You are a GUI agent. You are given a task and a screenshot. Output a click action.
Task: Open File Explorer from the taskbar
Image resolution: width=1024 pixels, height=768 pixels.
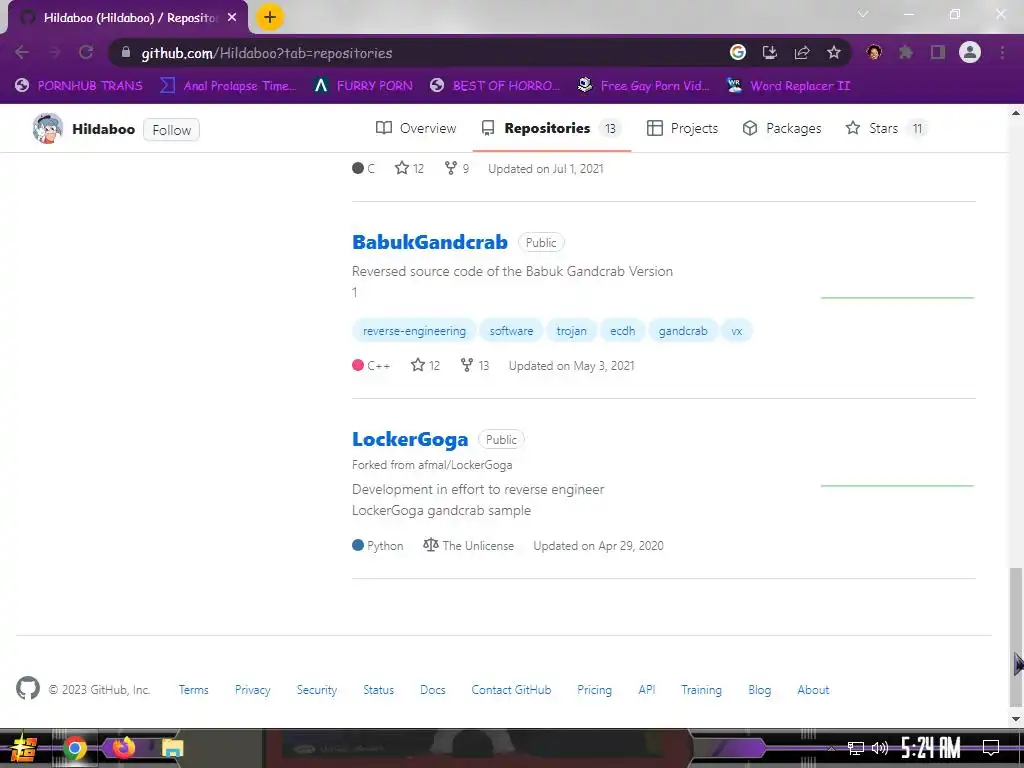click(172, 748)
